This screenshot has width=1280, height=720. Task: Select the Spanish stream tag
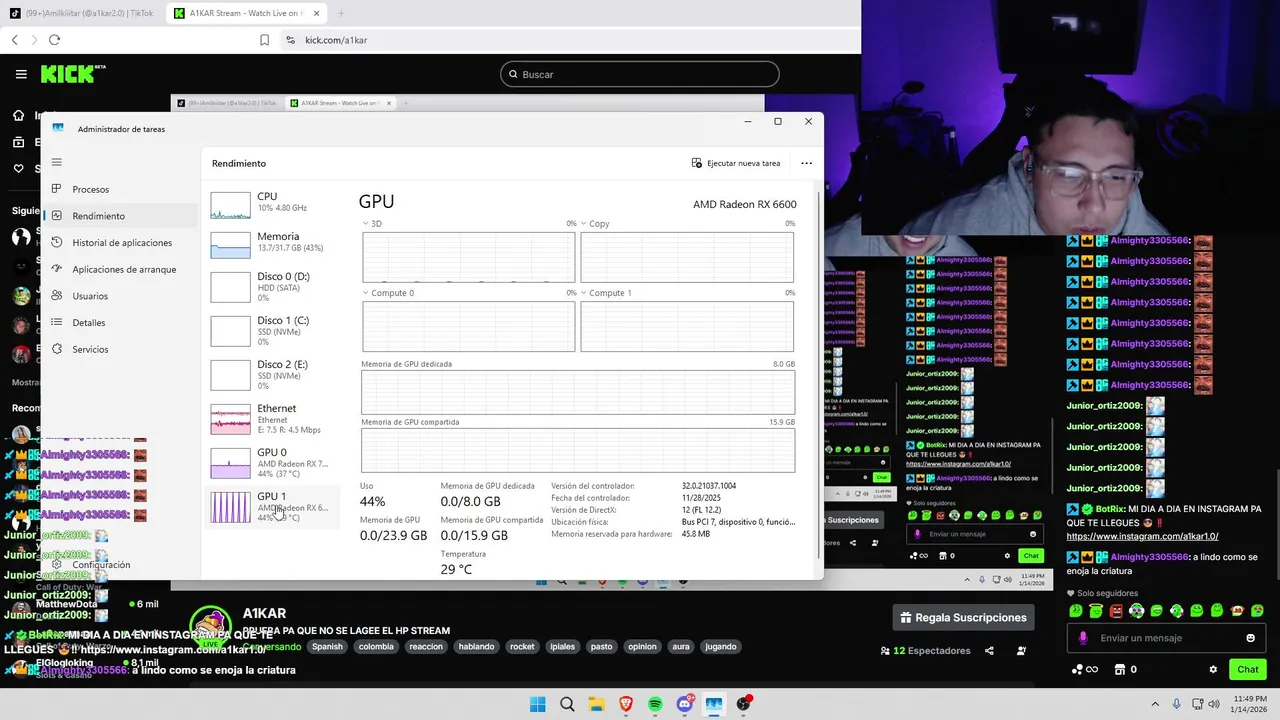pyautogui.click(x=327, y=646)
